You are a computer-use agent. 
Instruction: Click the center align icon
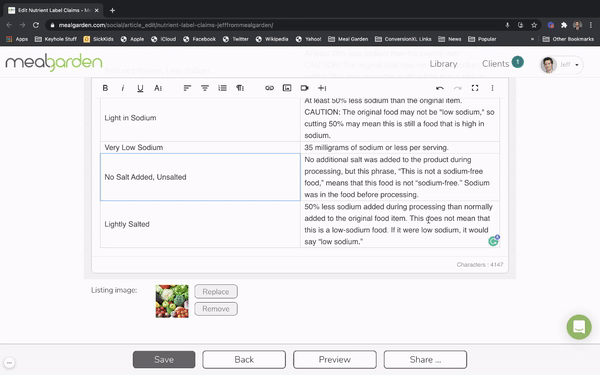click(x=205, y=88)
